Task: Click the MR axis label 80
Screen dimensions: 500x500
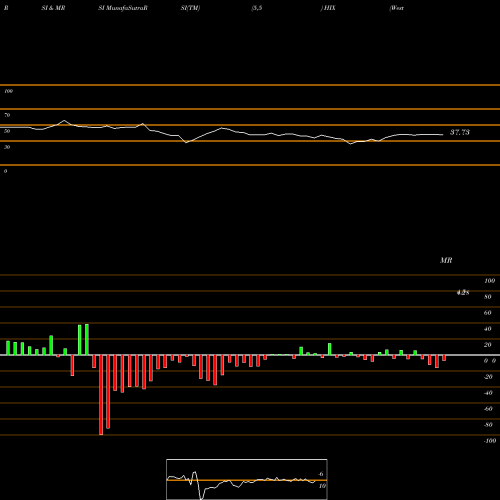Action: pos(488,297)
